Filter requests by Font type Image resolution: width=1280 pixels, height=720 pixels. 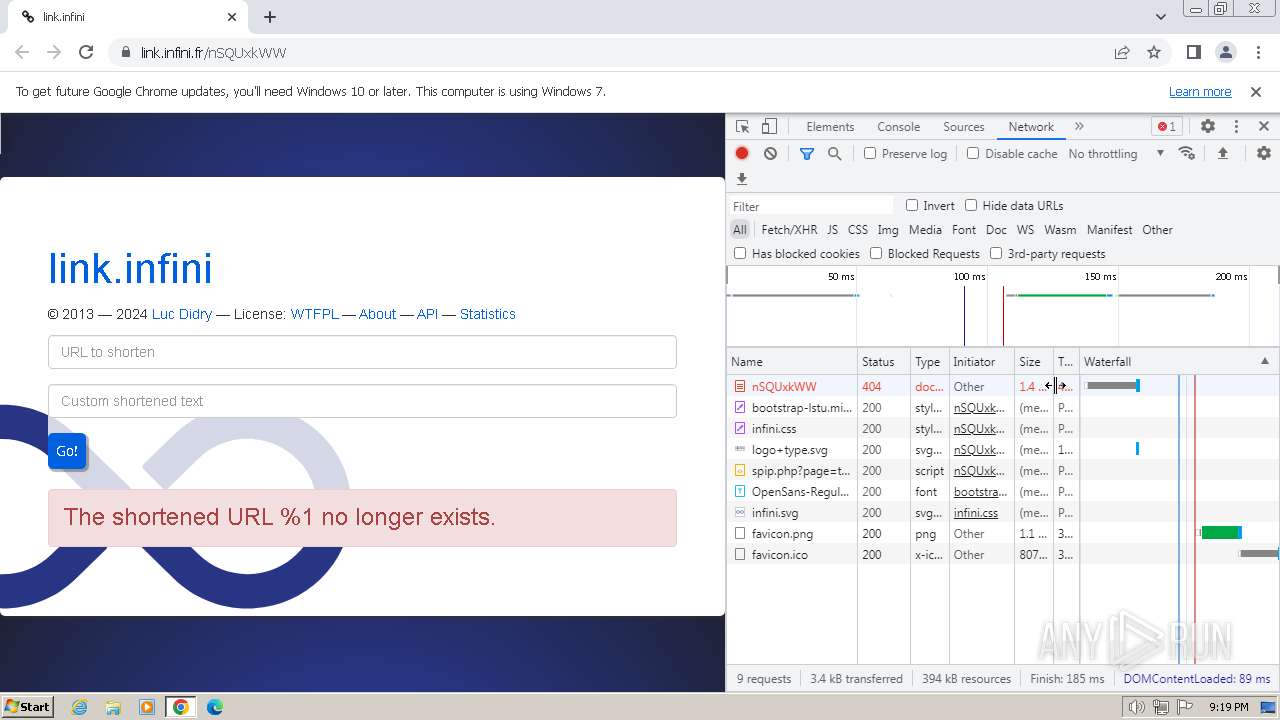point(964,229)
